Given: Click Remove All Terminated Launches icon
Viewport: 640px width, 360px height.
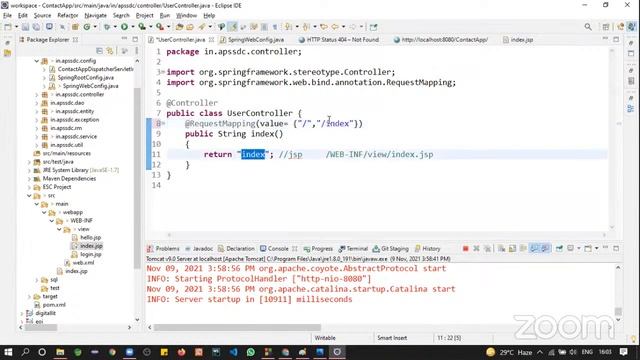Looking at the screenshot, I should [487, 249].
